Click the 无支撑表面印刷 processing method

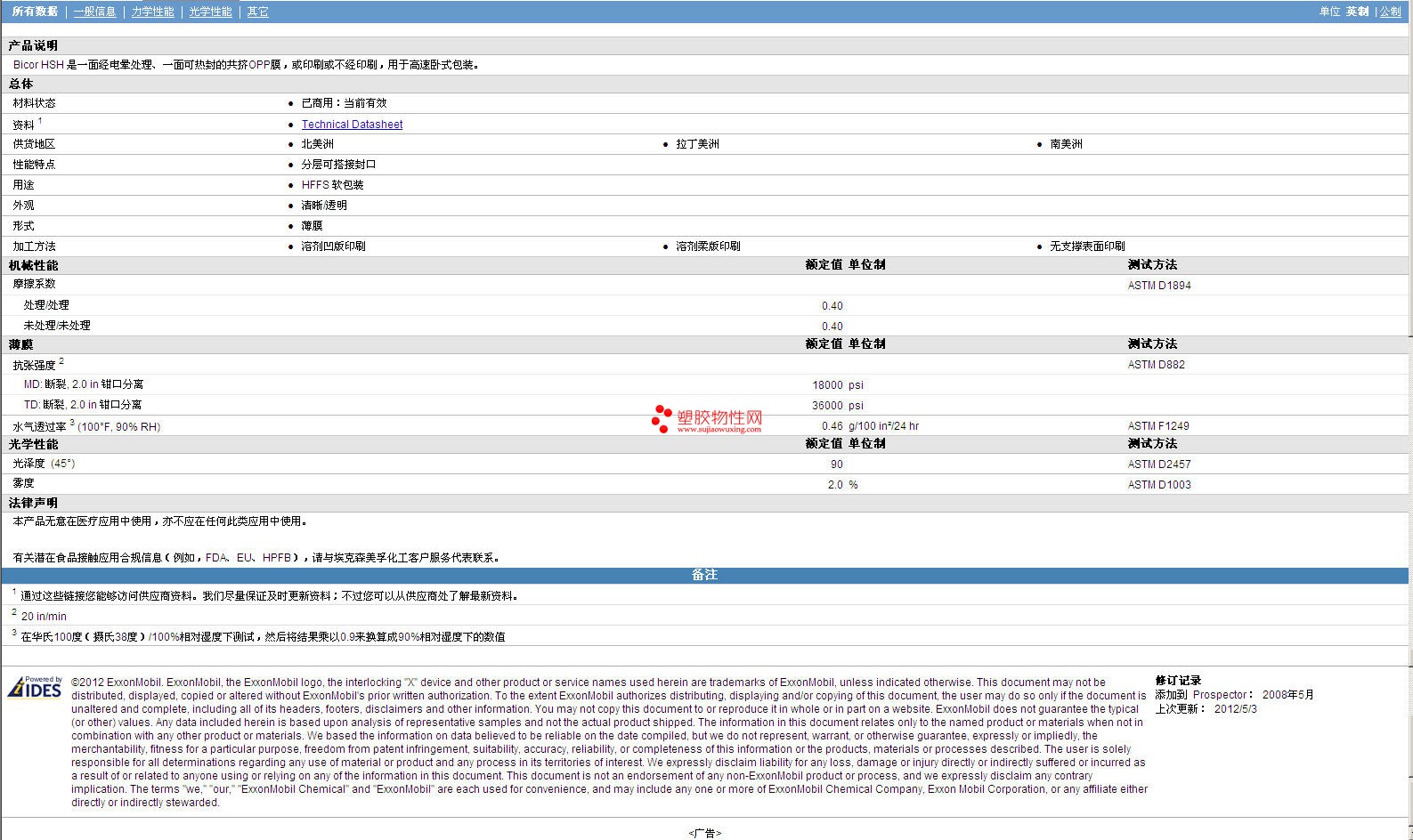tap(1087, 246)
